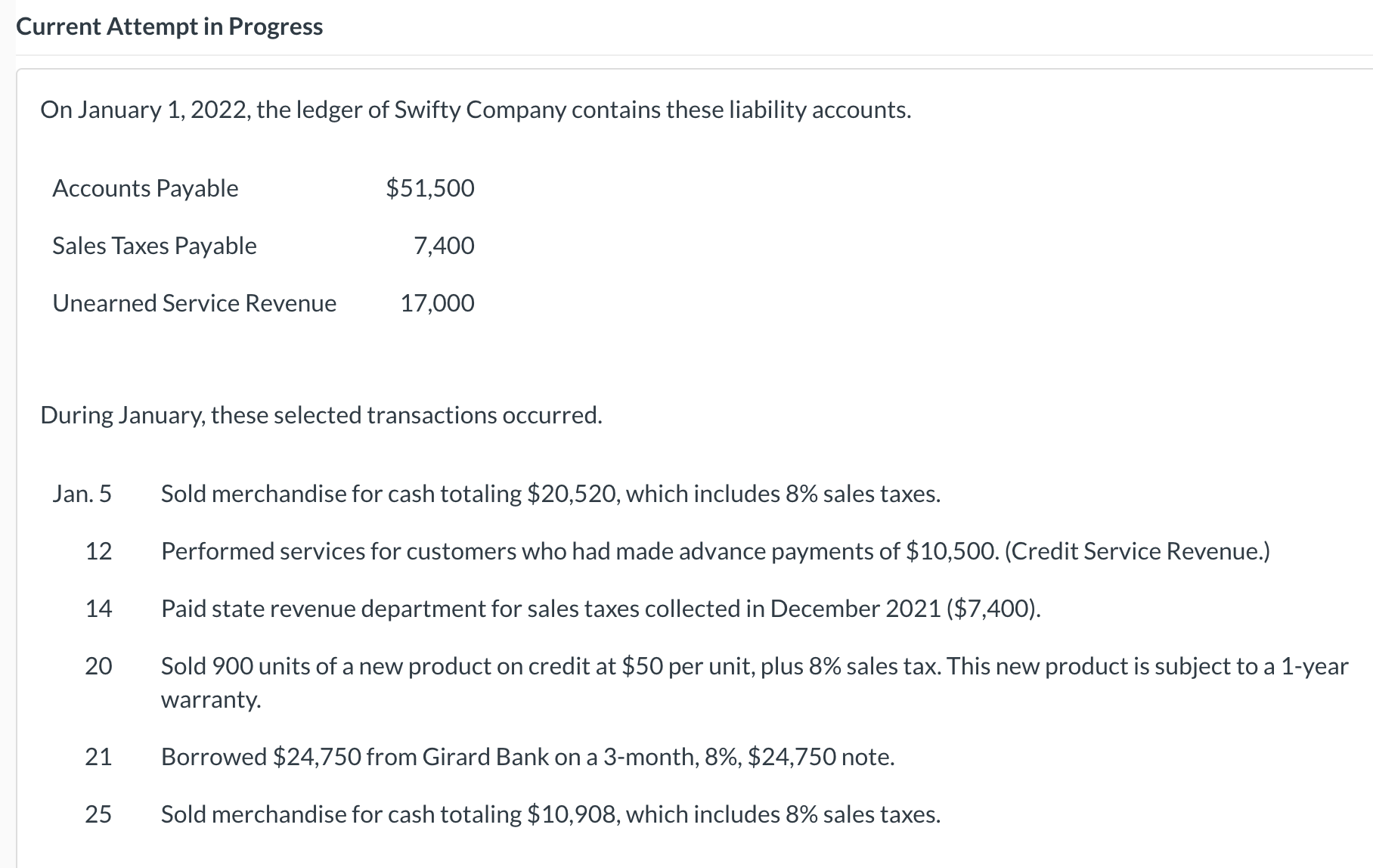Select the paid state revenue department transaction
The height and width of the screenshot is (868, 1373).
pyautogui.click(x=600, y=609)
